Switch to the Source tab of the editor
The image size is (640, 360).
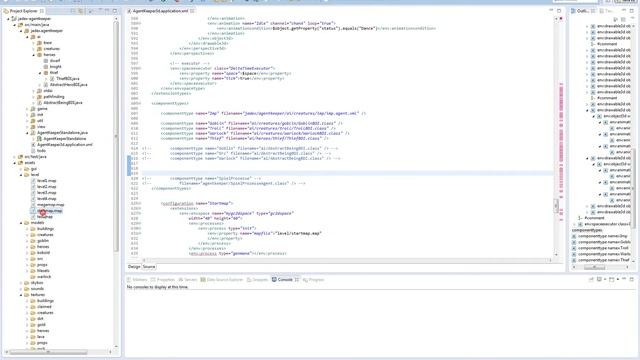(x=149, y=267)
